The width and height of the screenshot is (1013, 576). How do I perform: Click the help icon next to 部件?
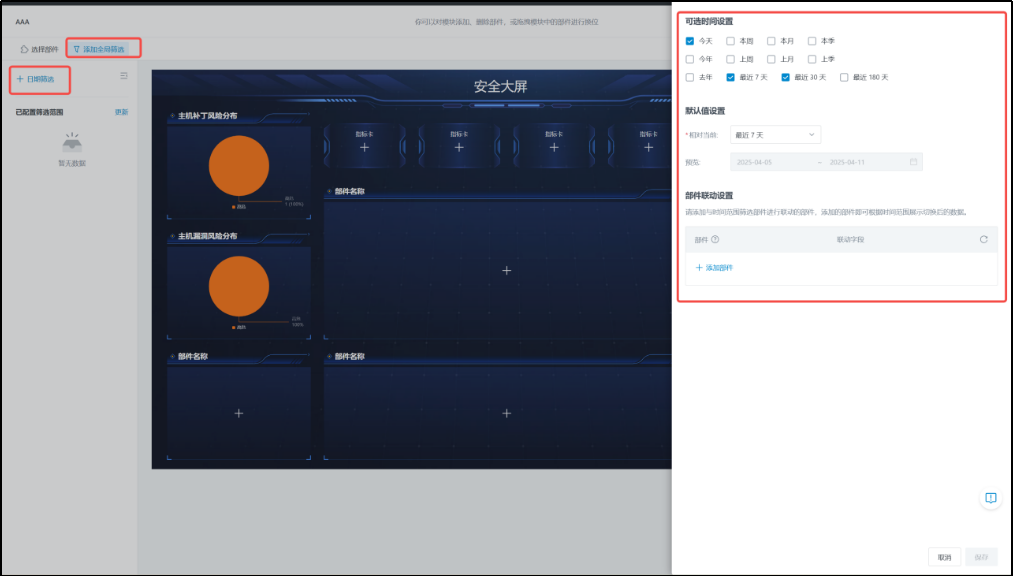pyautogui.click(x=715, y=239)
